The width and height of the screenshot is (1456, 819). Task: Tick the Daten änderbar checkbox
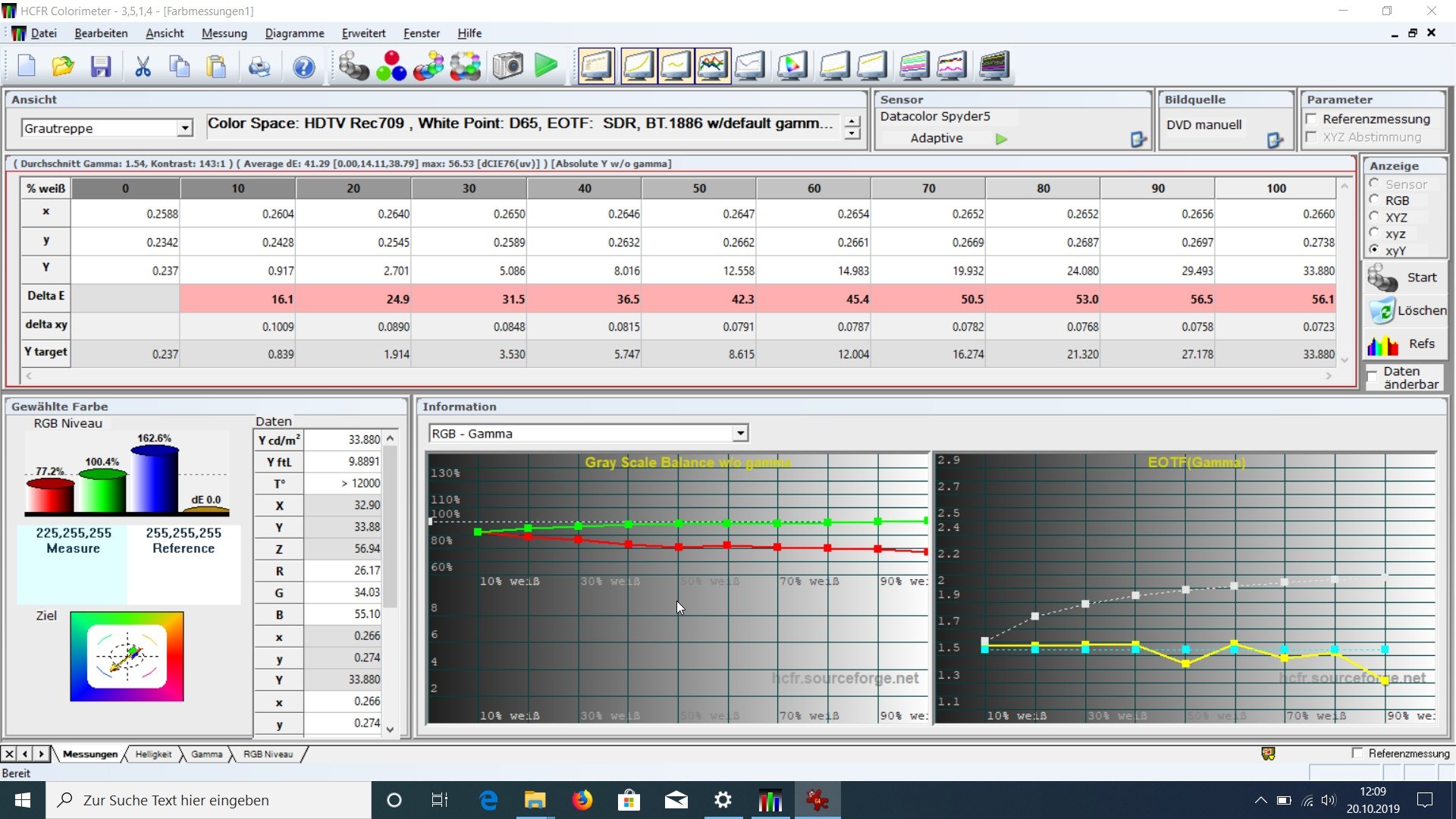tap(1373, 377)
